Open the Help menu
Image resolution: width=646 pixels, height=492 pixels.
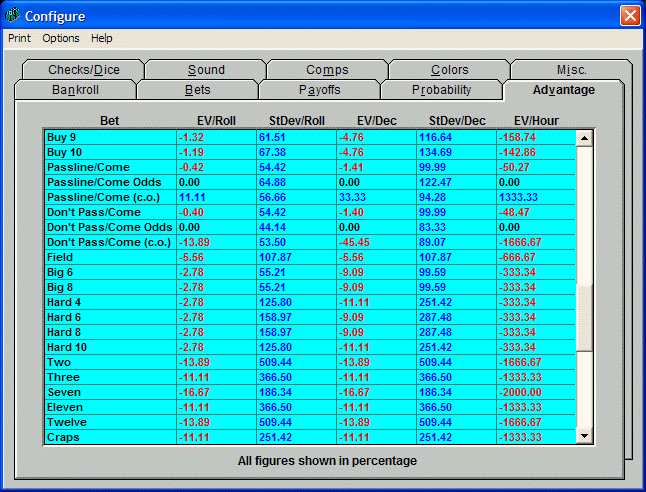pos(102,38)
